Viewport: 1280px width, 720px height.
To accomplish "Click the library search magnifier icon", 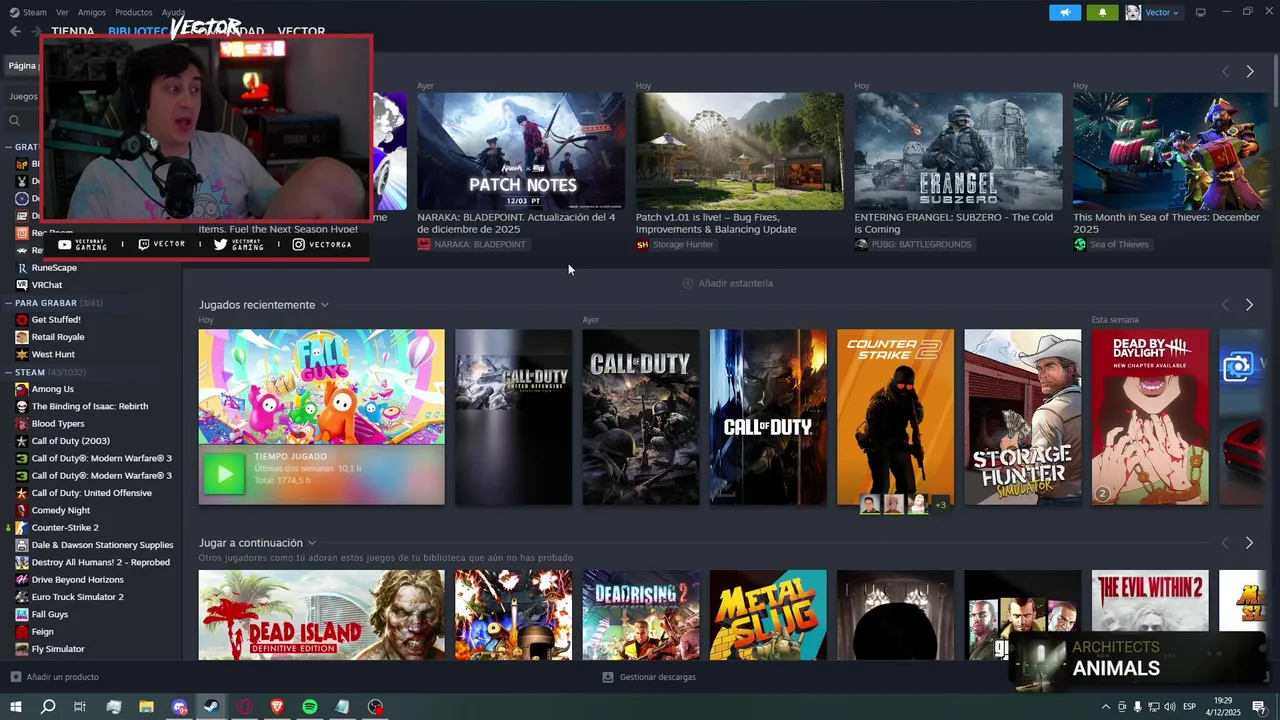I will point(14,121).
